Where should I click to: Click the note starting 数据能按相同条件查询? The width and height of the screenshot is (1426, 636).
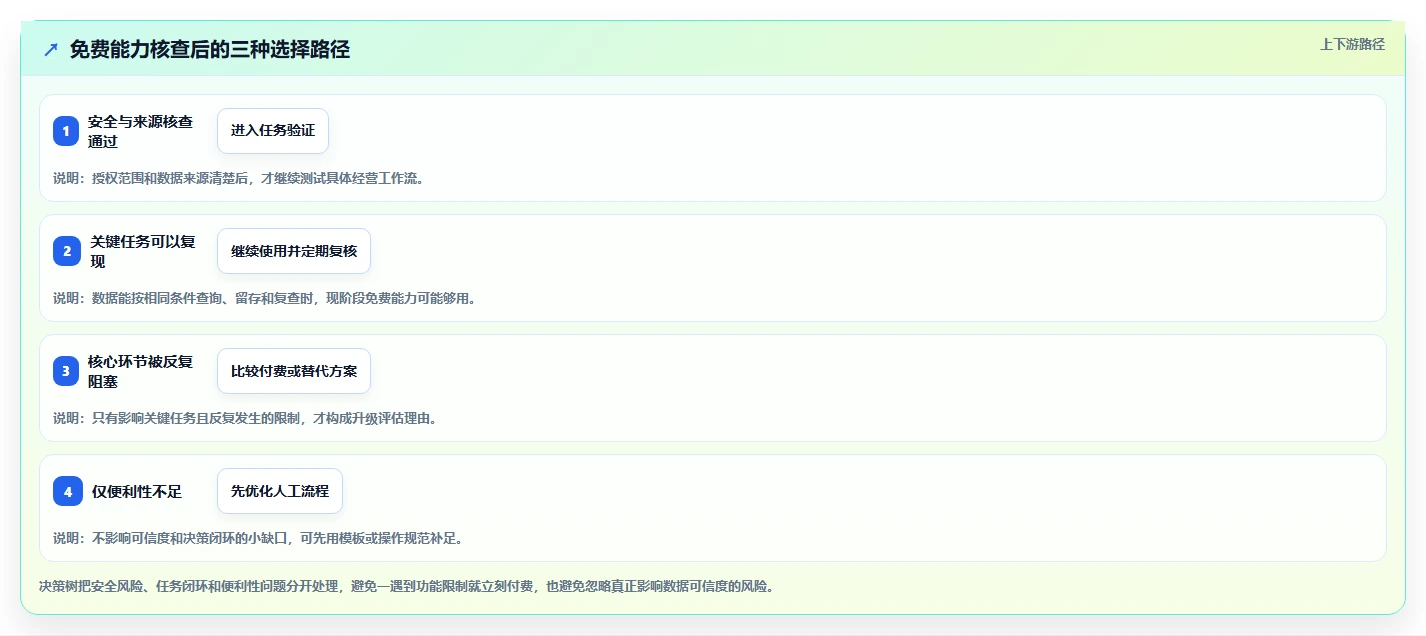265,298
